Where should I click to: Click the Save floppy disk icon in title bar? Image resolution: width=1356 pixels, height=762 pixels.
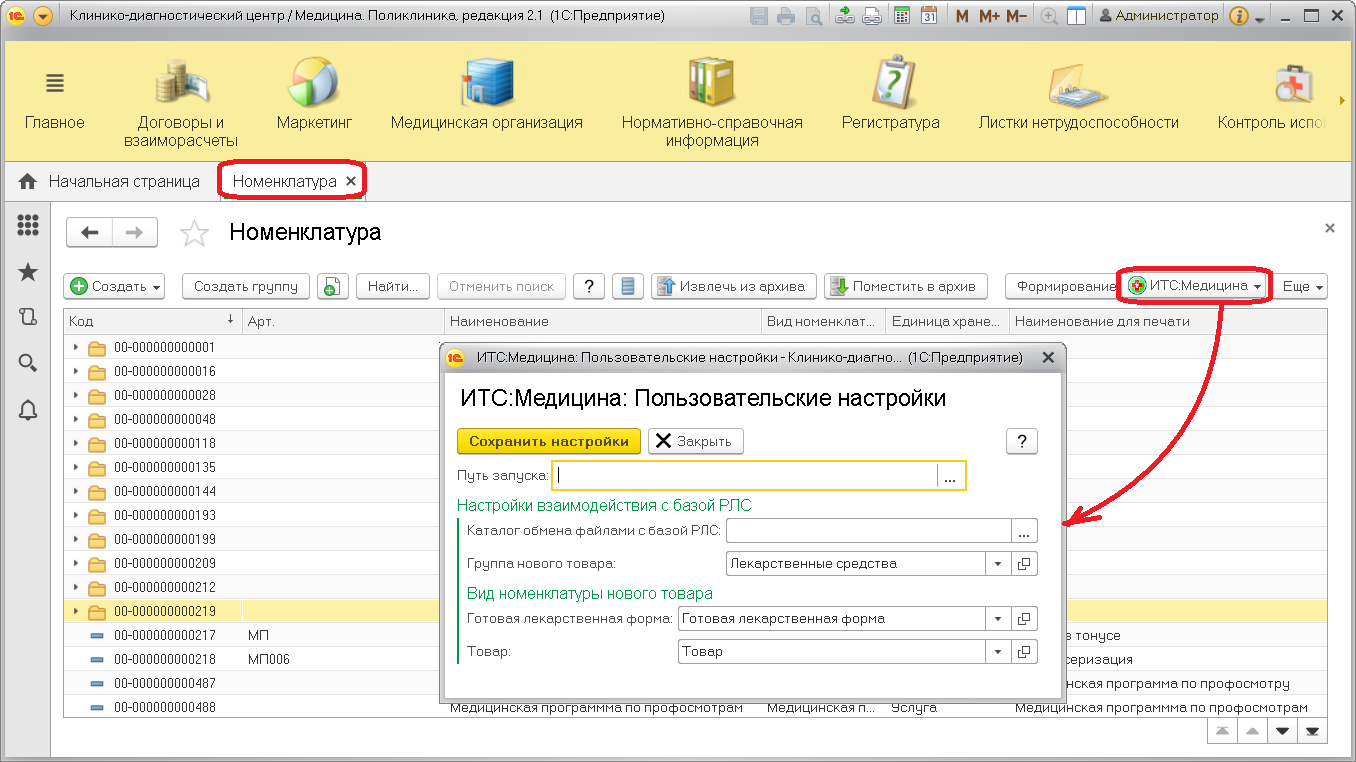click(x=759, y=16)
